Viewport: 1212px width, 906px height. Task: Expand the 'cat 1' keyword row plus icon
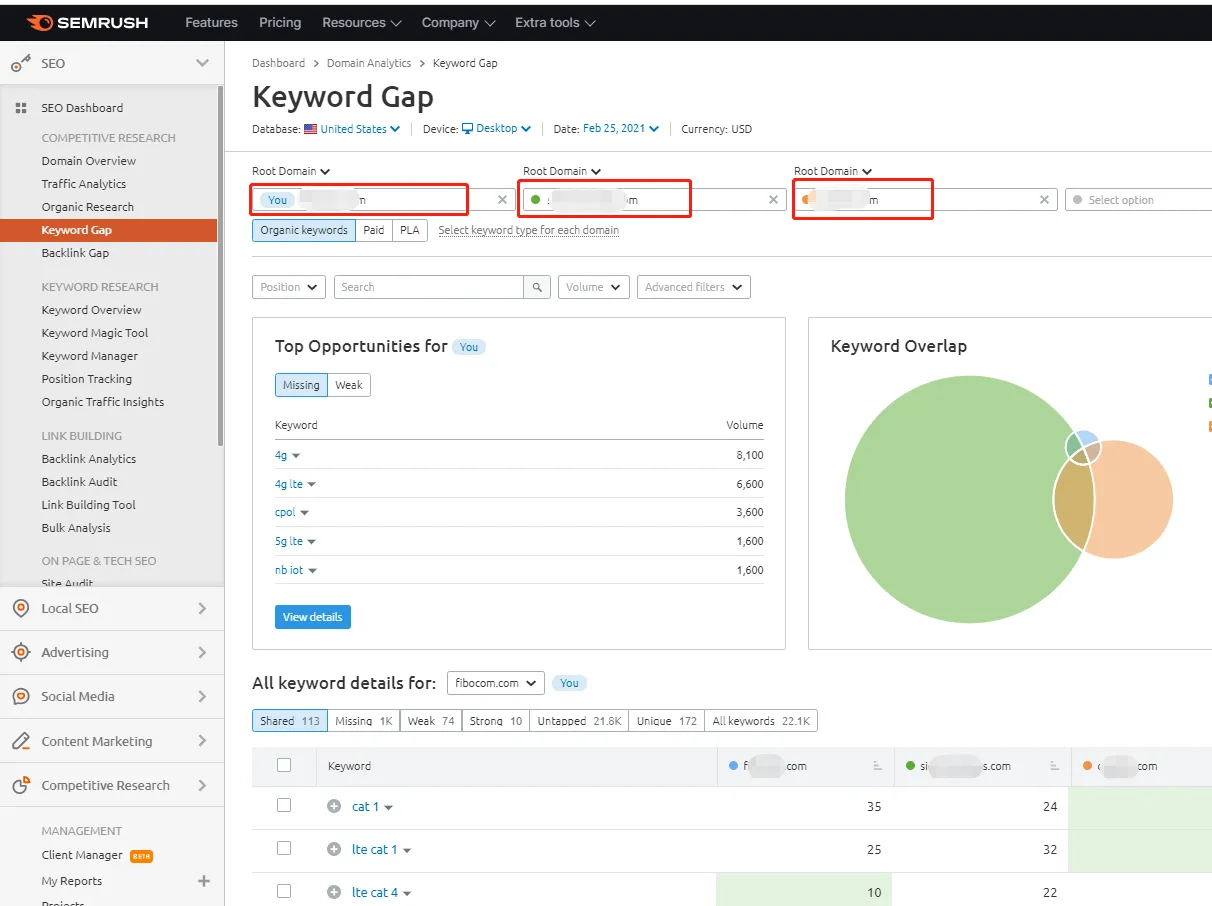click(x=334, y=806)
